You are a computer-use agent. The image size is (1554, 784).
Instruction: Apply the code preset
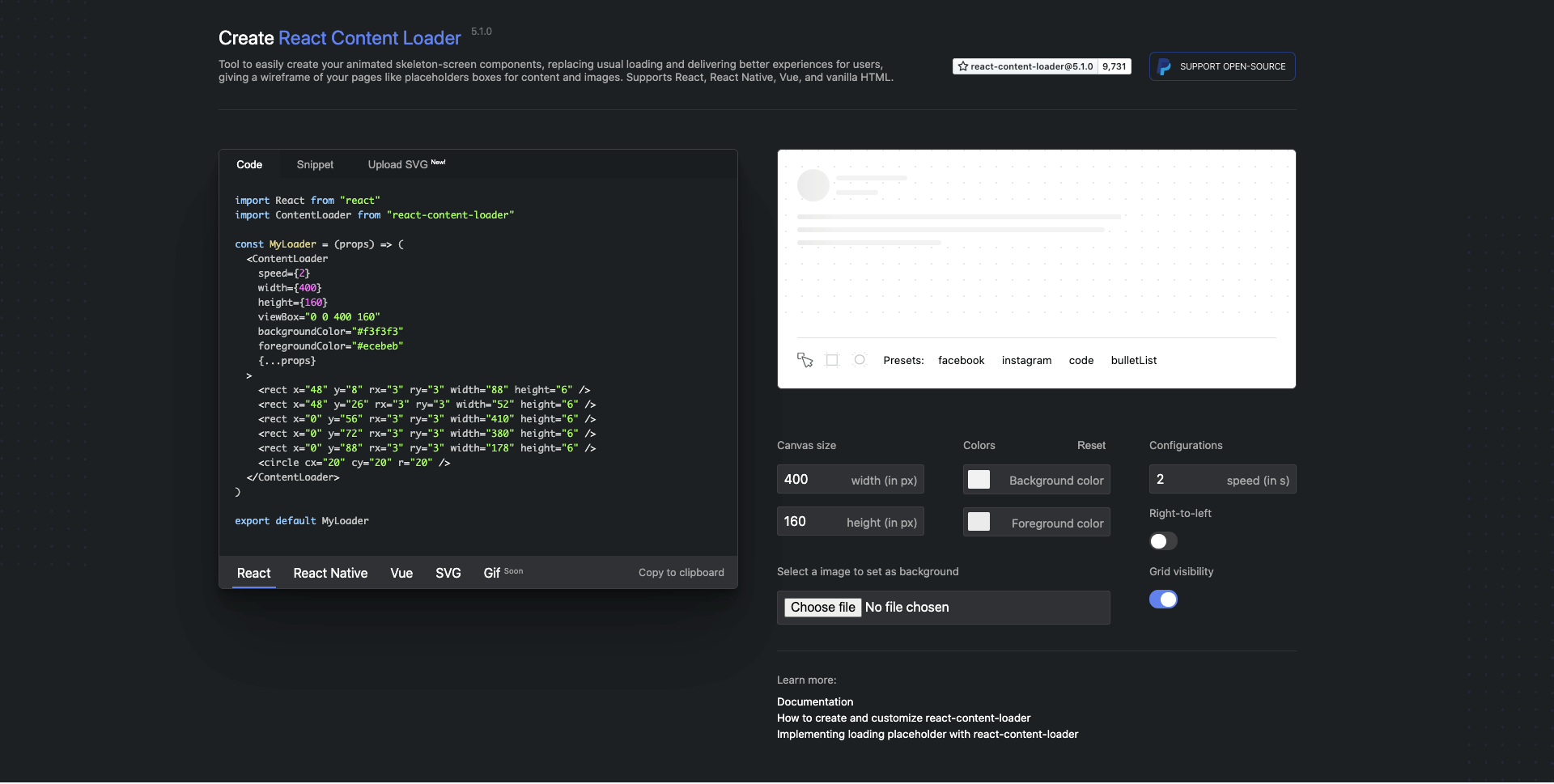pos(1081,361)
